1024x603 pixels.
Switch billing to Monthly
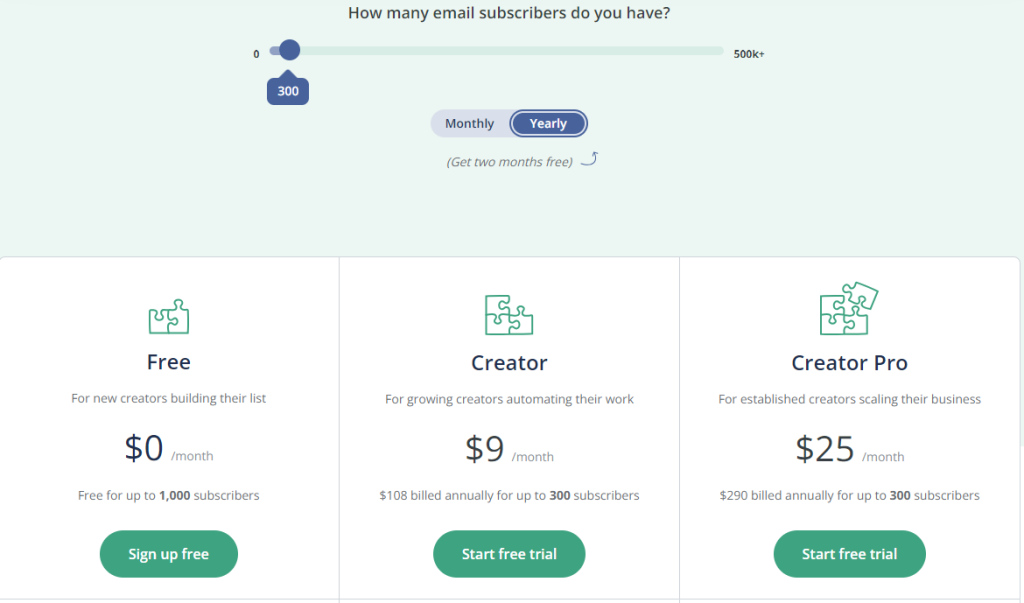[470, 123]
